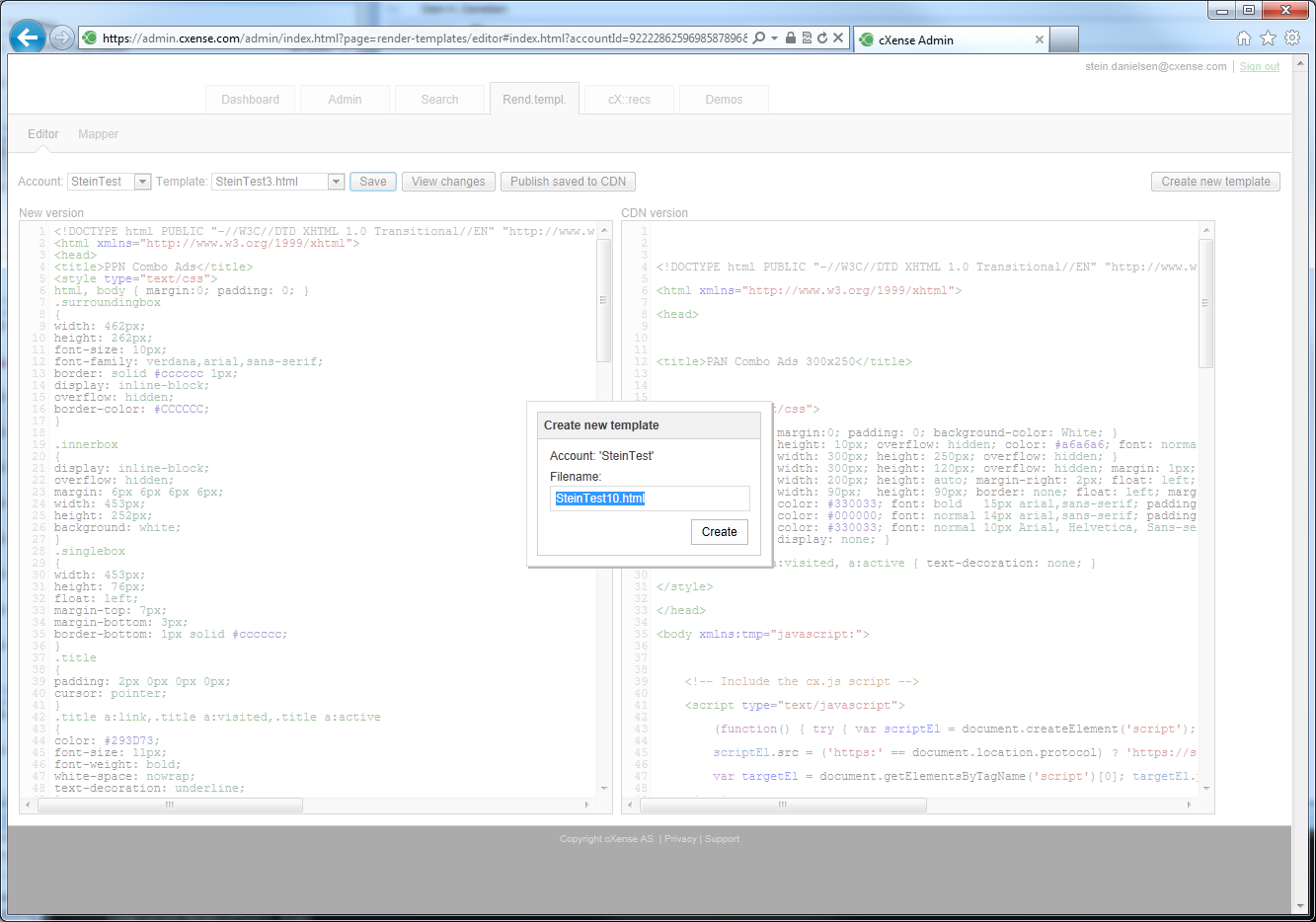
Task: Click the browser forward arrow button
Action: pyautogui.click(x=62, y=38)
